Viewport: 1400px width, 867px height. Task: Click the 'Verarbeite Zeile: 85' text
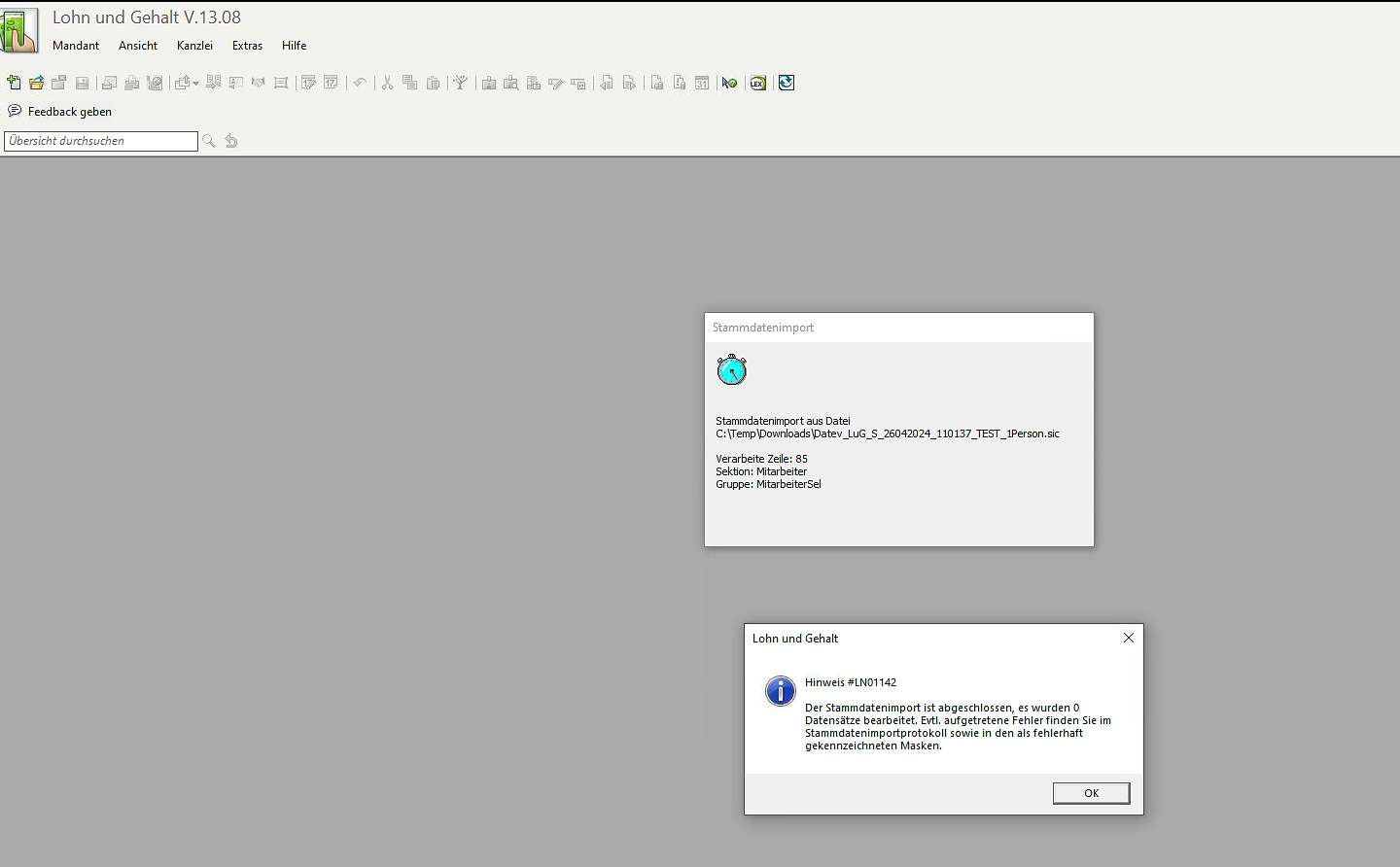761,459
